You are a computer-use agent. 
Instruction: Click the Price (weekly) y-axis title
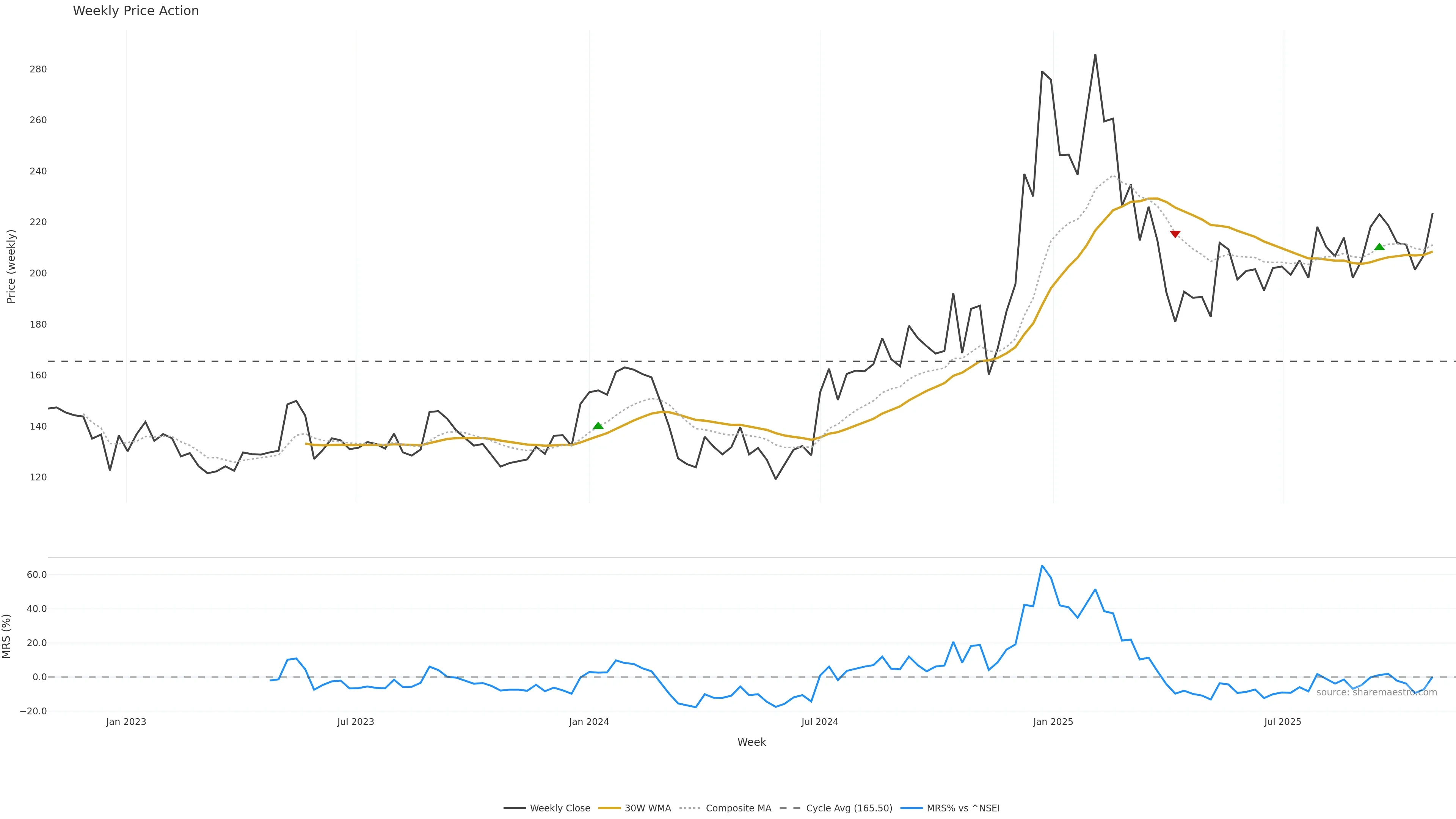11,266
